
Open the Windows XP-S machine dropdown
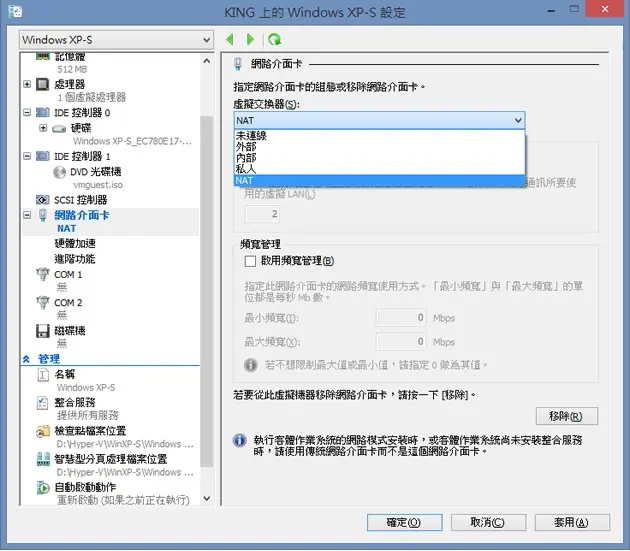116,40
